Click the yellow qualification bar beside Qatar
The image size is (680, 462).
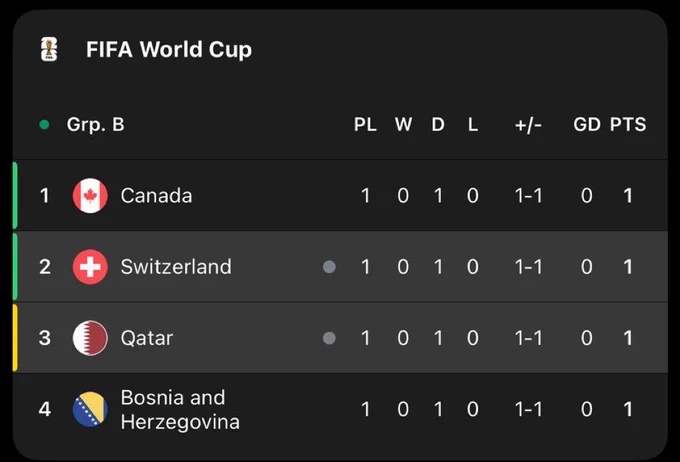(15, 338)
